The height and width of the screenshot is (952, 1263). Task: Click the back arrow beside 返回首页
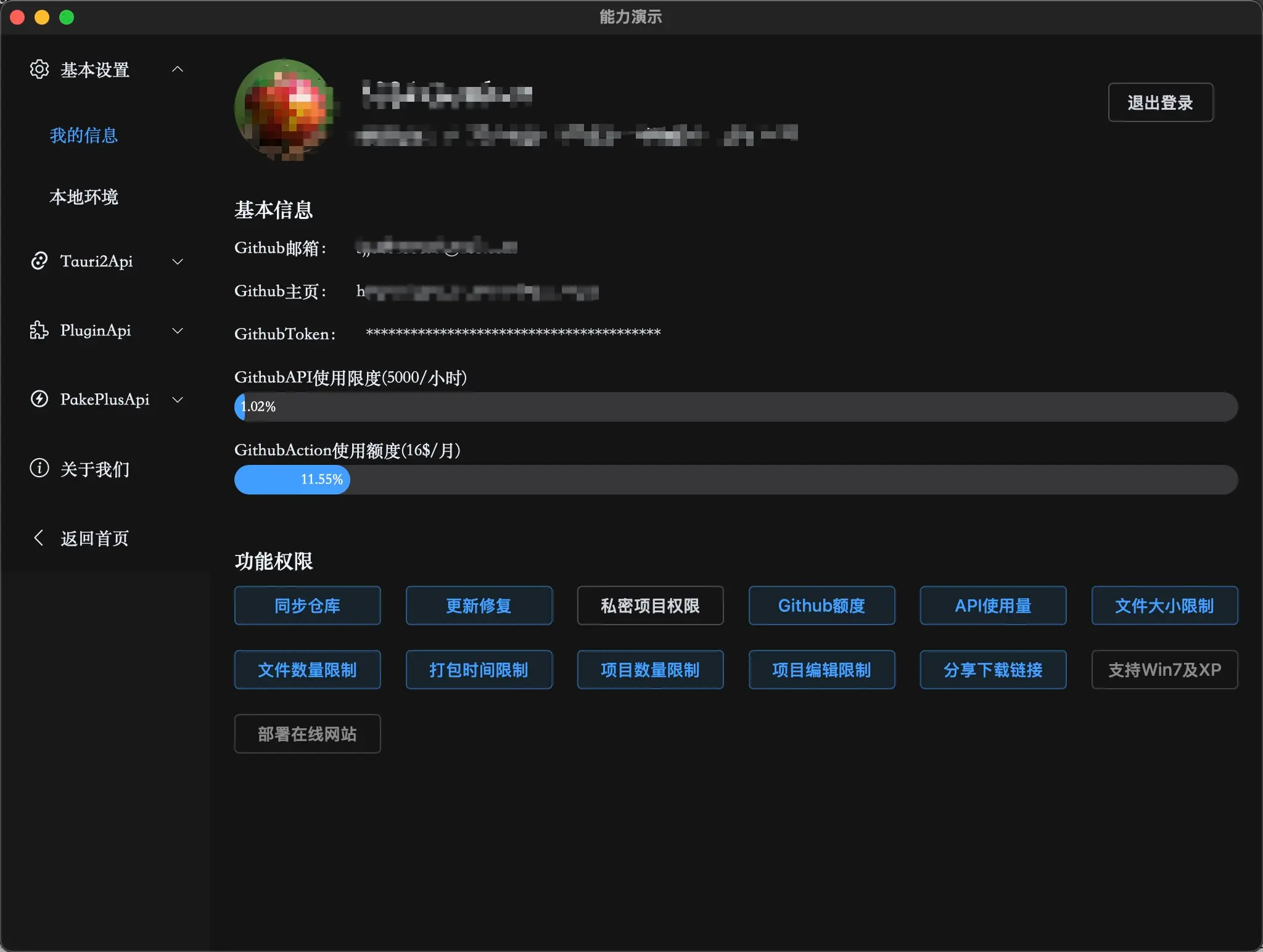tap(38, 538)
